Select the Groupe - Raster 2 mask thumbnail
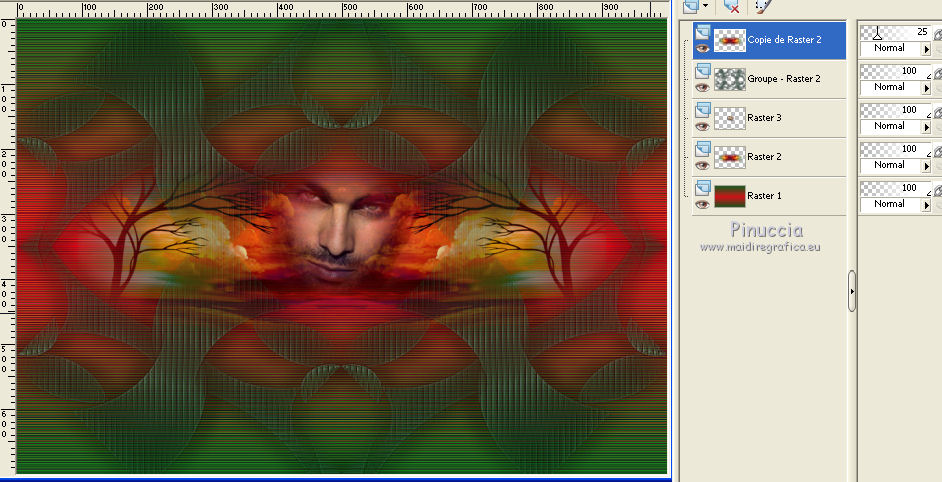Viewport: 942px width, 482px height. [x=730, y=79]
